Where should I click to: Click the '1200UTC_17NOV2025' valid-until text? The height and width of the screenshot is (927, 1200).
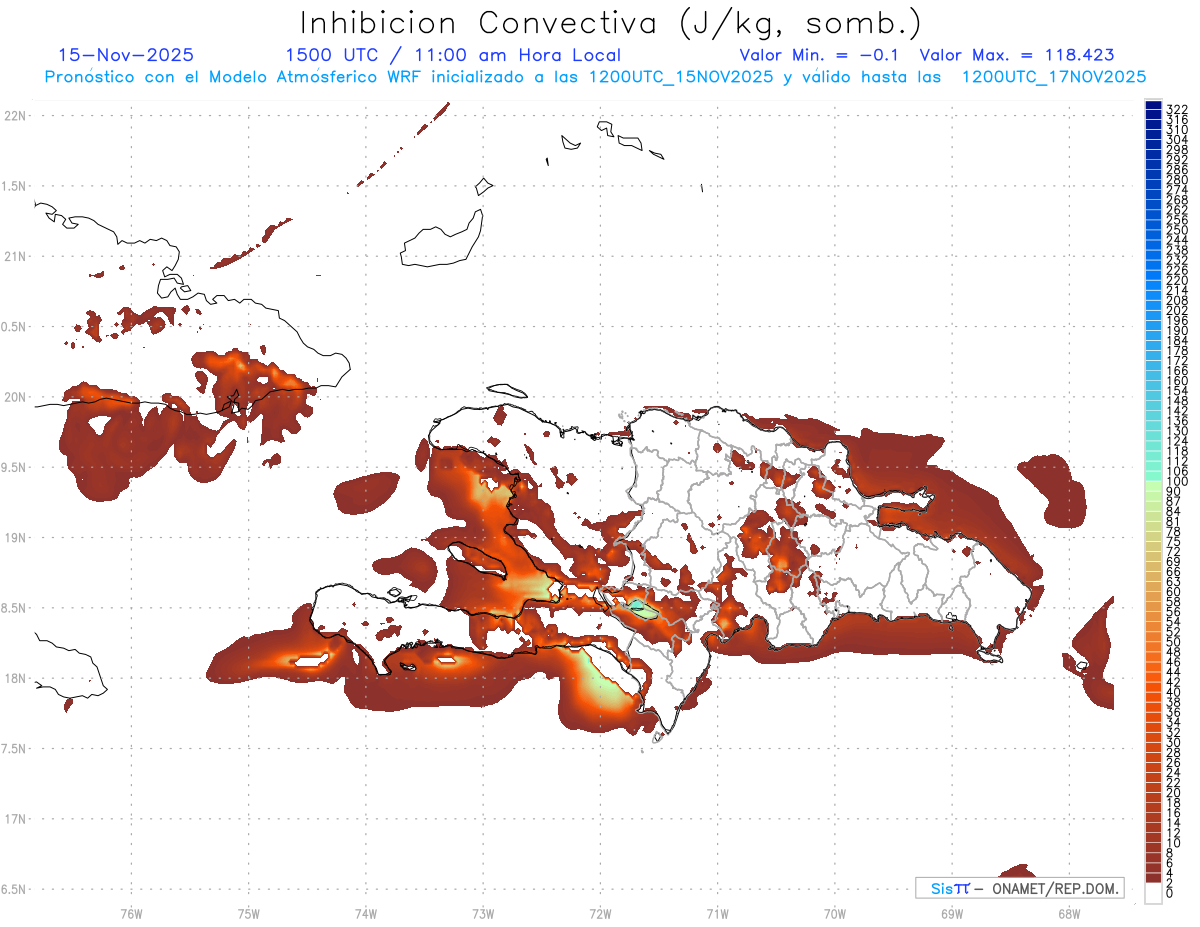pos(1053,77)
